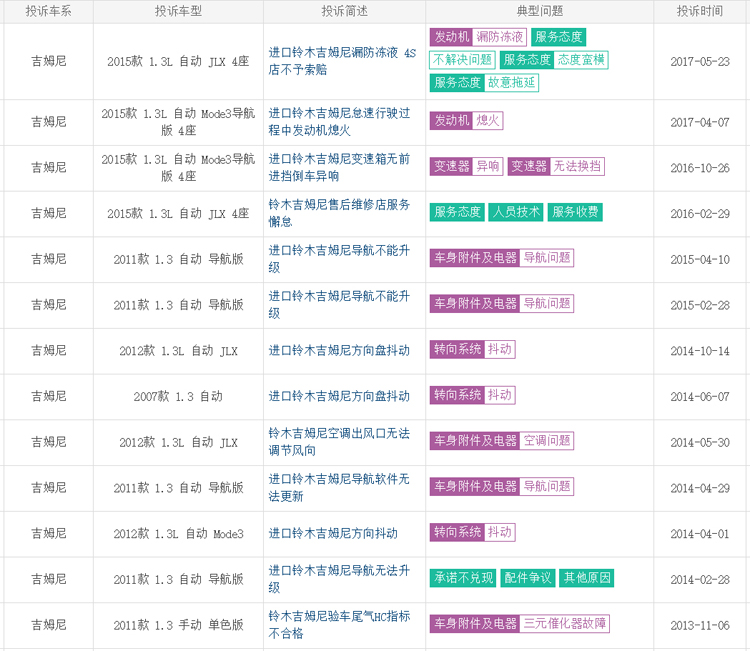The image size is (750, 651).
Task: Select the 三元催化器故障 tag
Action: 565,624
